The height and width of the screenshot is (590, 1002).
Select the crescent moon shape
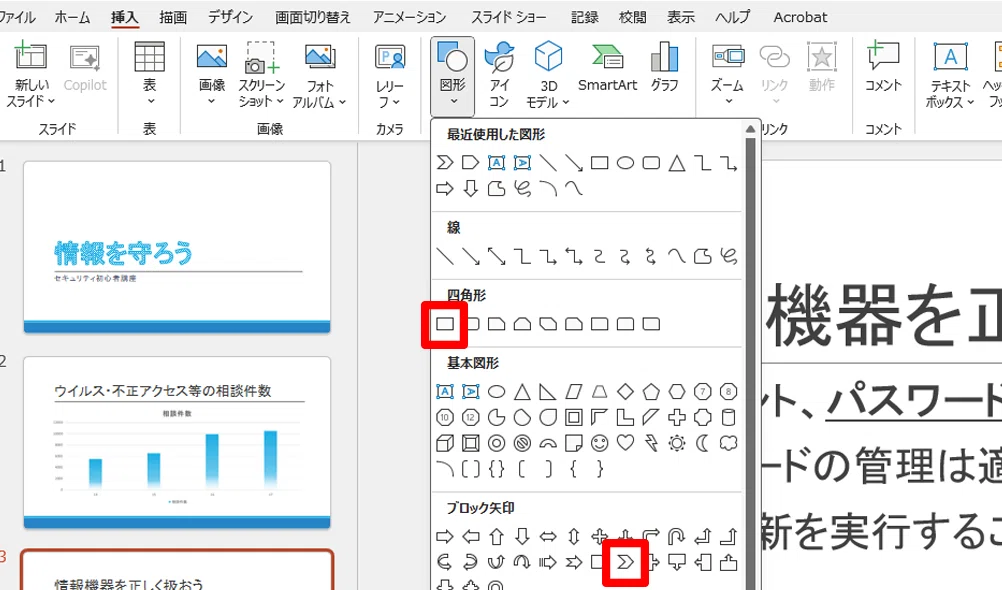[x=702, y=443]
